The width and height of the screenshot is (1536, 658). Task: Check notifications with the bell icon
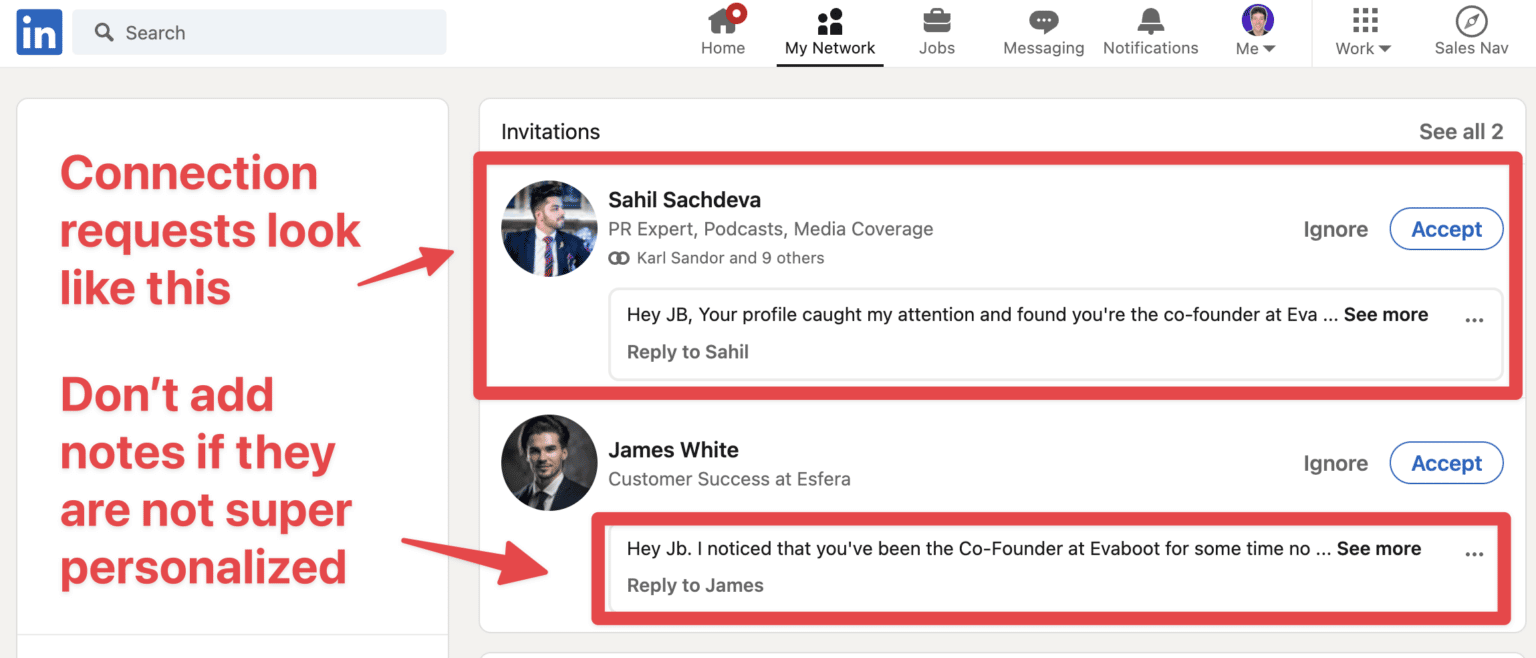[x=1149, y=20]
